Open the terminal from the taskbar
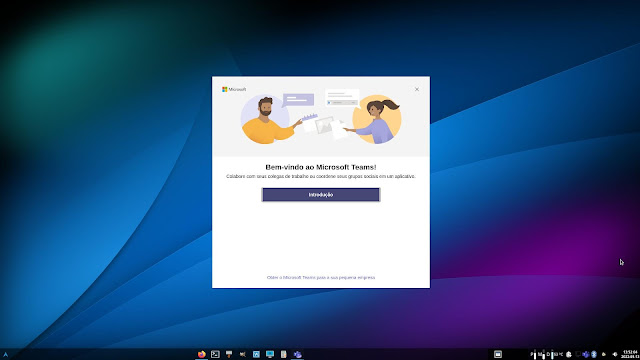The image size is (640, 360). 215,354
